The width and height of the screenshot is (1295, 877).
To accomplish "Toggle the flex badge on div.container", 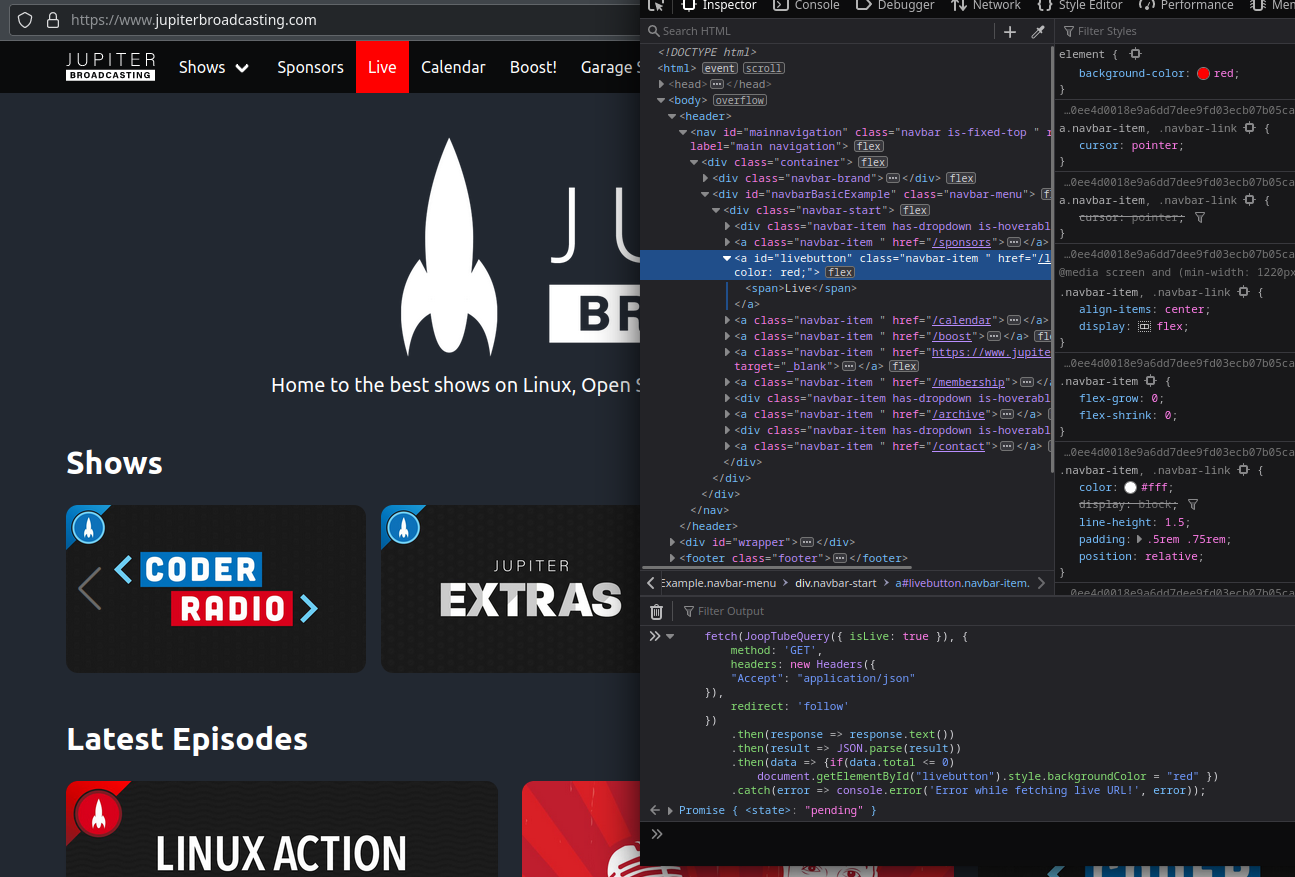I will coord(873,162).
